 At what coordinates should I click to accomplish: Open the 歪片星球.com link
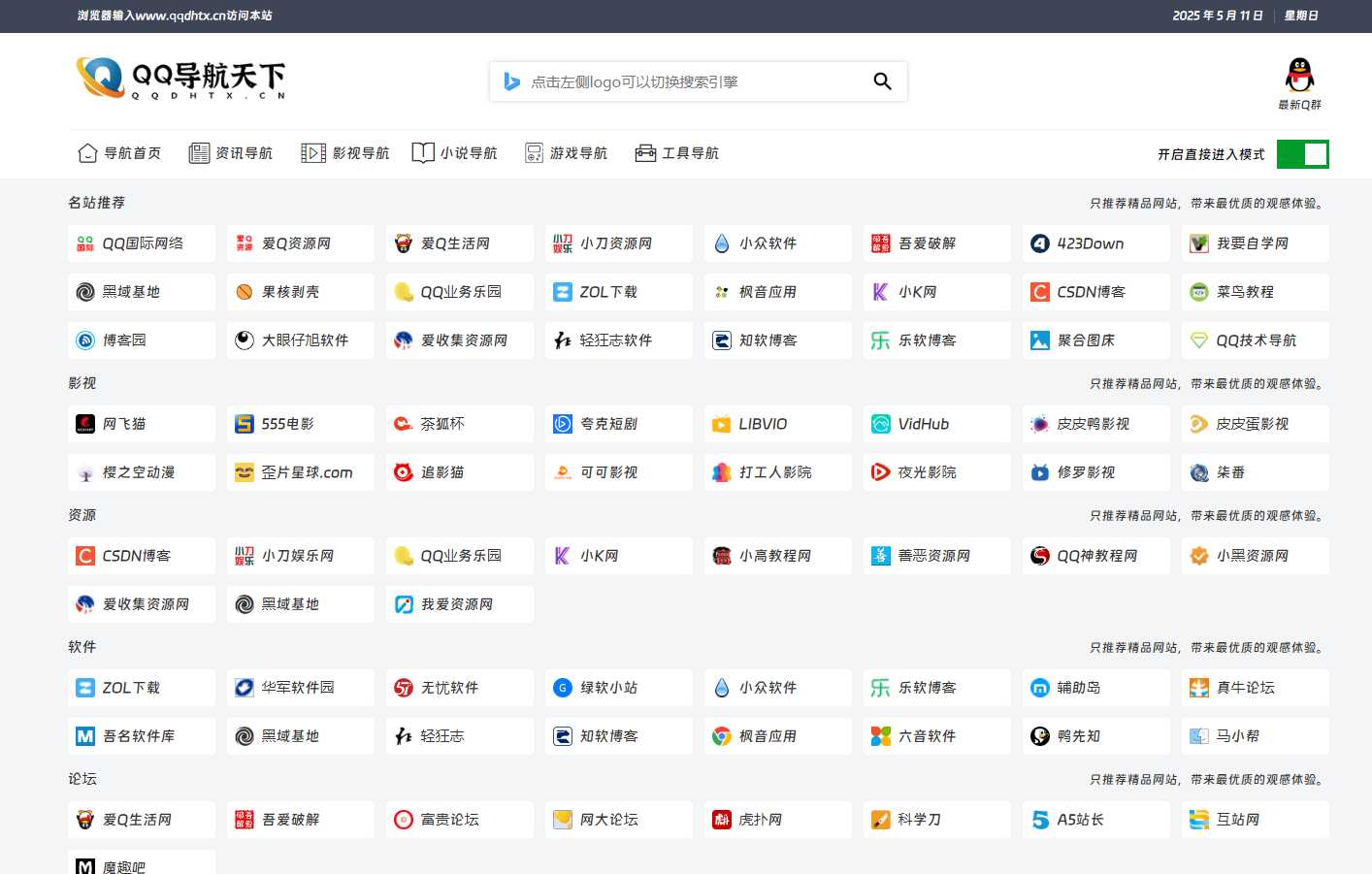pos(301,472)
